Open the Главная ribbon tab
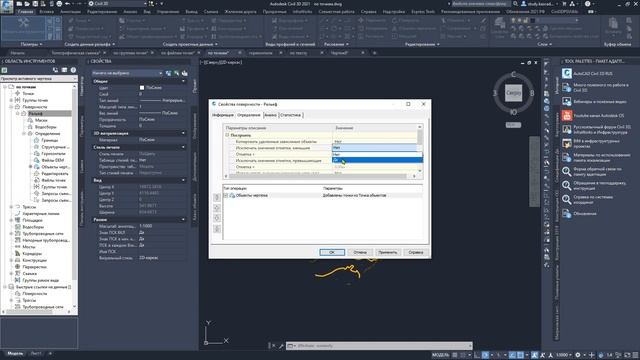 pyautogui.click(x=25, y=12)
